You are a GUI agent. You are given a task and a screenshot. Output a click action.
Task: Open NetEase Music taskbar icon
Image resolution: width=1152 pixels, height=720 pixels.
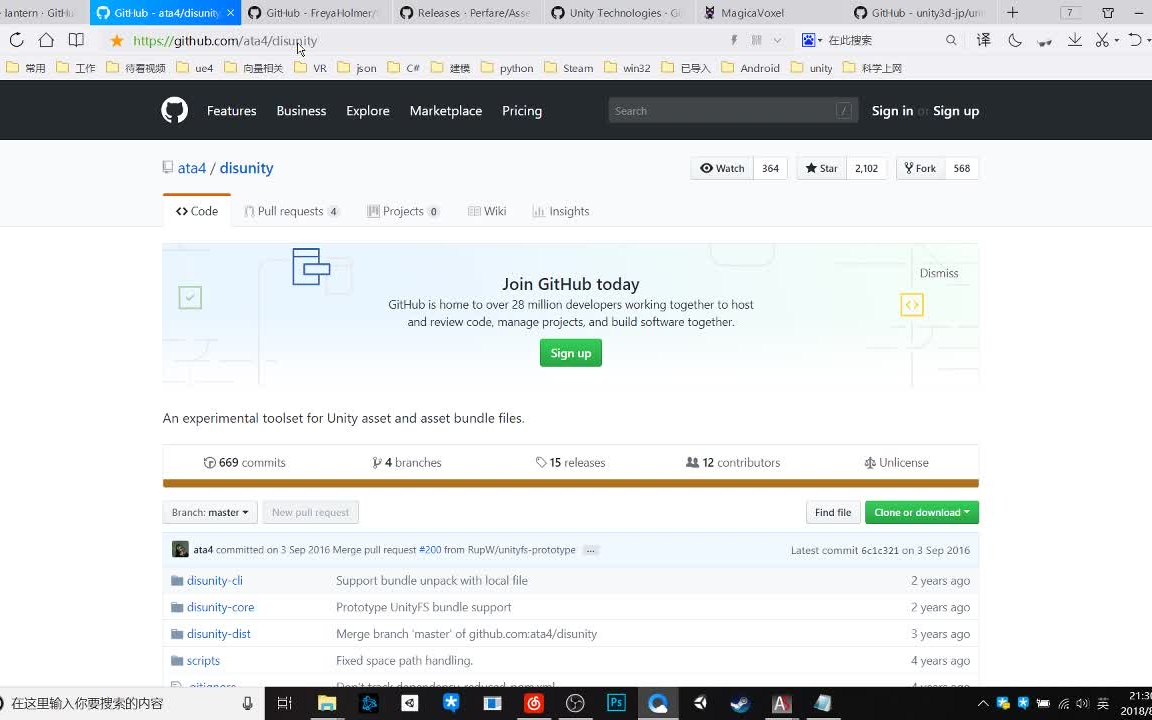click(x=533, y=703)
